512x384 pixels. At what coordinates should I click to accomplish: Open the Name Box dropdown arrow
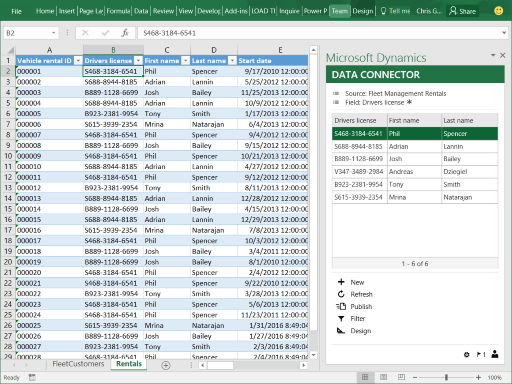[53, 33]
